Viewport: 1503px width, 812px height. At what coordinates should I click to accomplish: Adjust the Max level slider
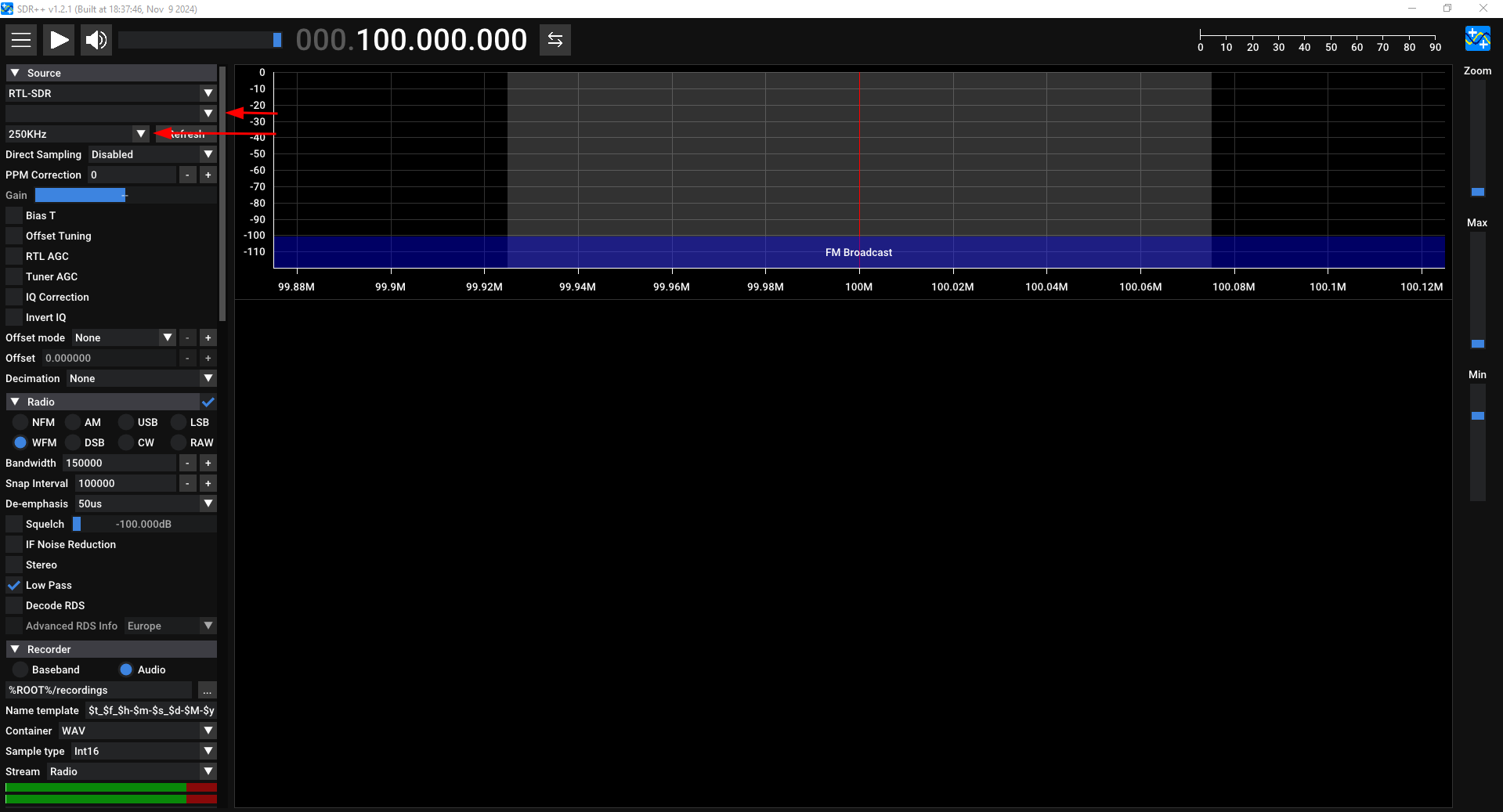click(x=1478, y=291)
